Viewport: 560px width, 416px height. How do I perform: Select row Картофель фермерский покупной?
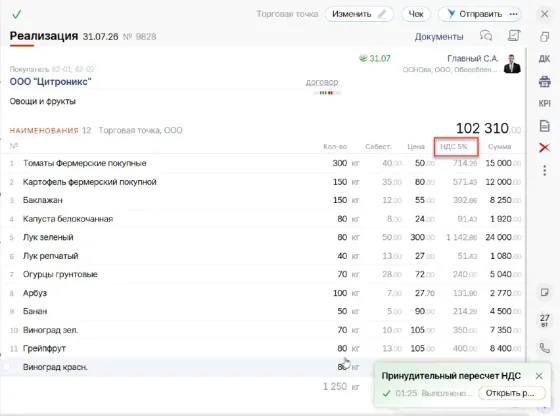tap(262, 182)
